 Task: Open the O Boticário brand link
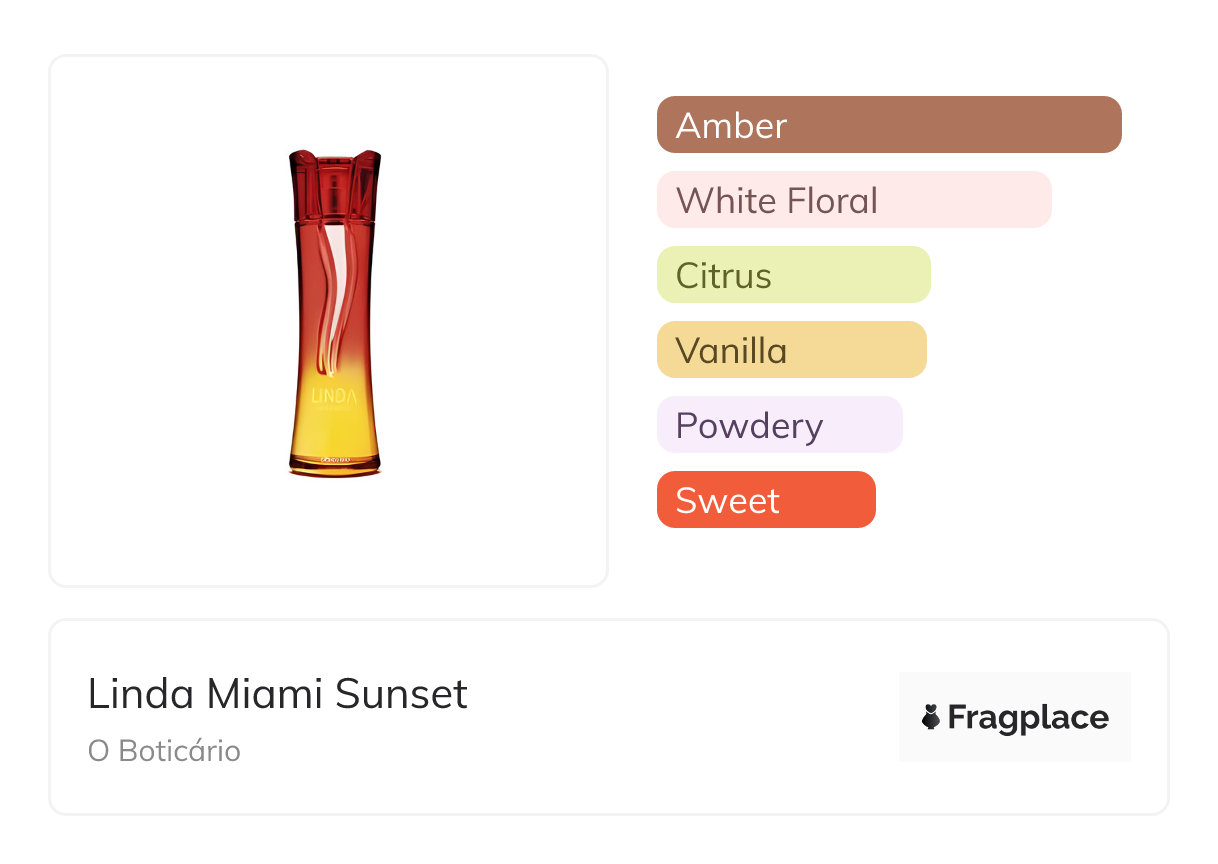(x=164, y=751)
